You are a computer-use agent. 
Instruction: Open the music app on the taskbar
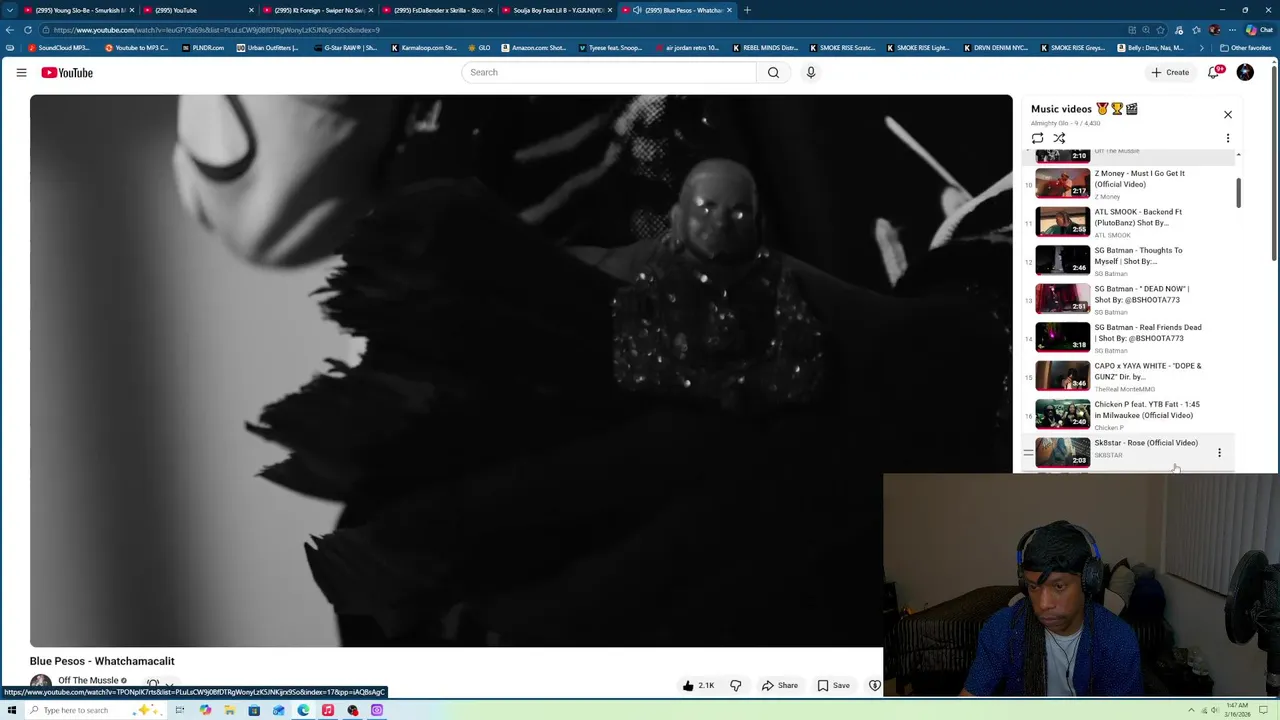328,710
